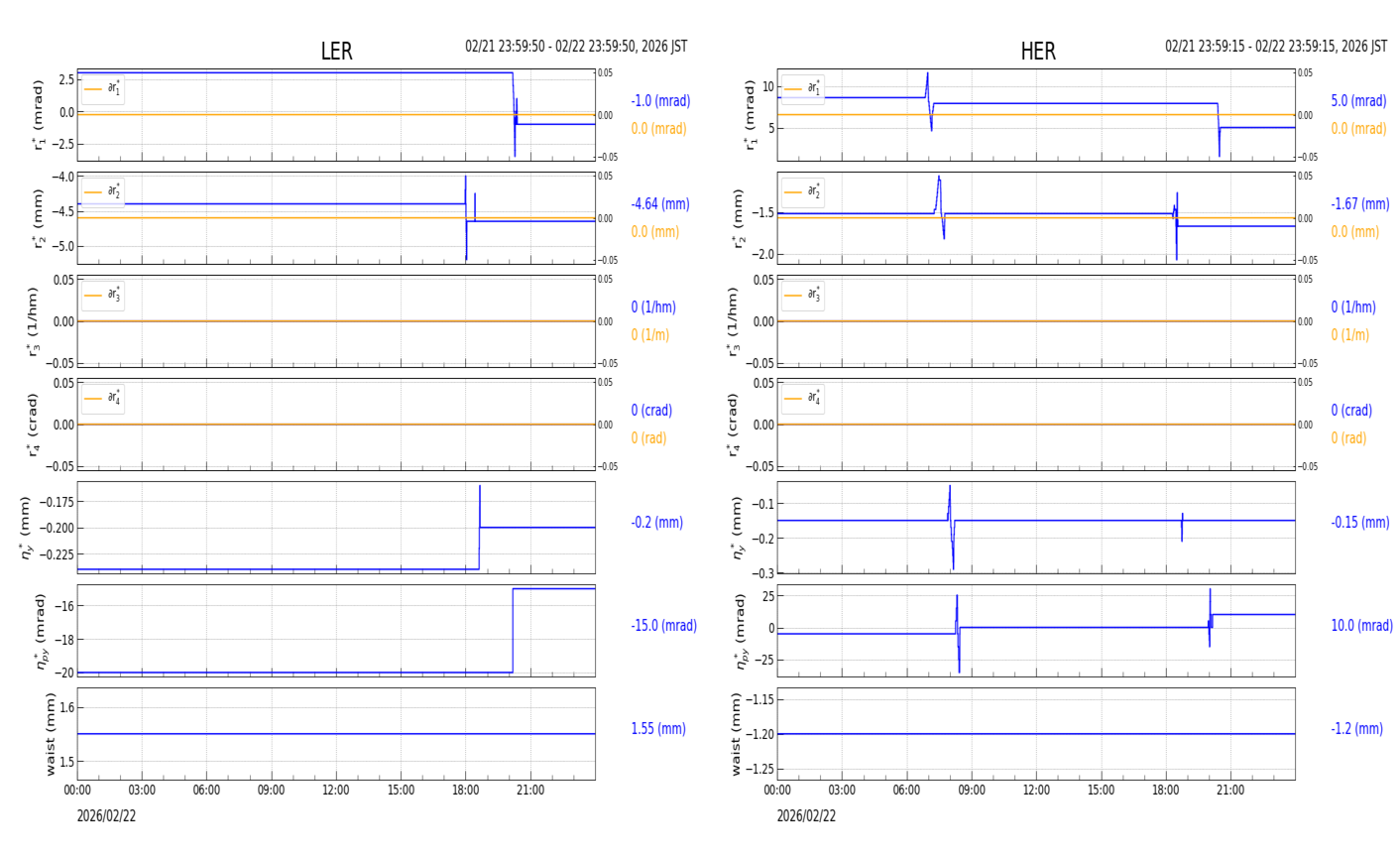Click the LER r2* (mm) axis label

pos(39,218)
